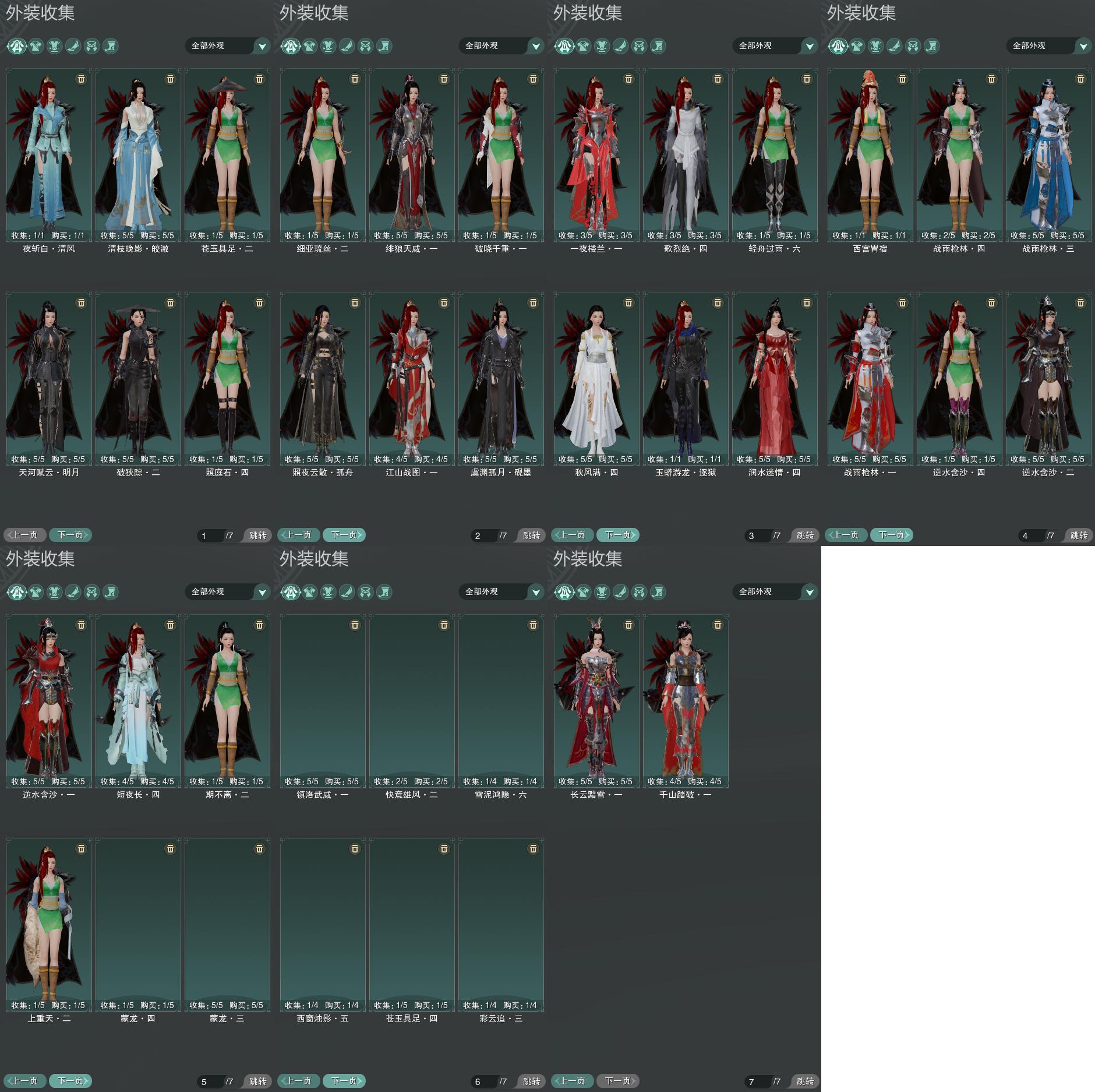This screenshot has width=1095, height=1092.
Task: Click trash icon on 歌烈绝·四 card
Action: [x=718, y=79]
